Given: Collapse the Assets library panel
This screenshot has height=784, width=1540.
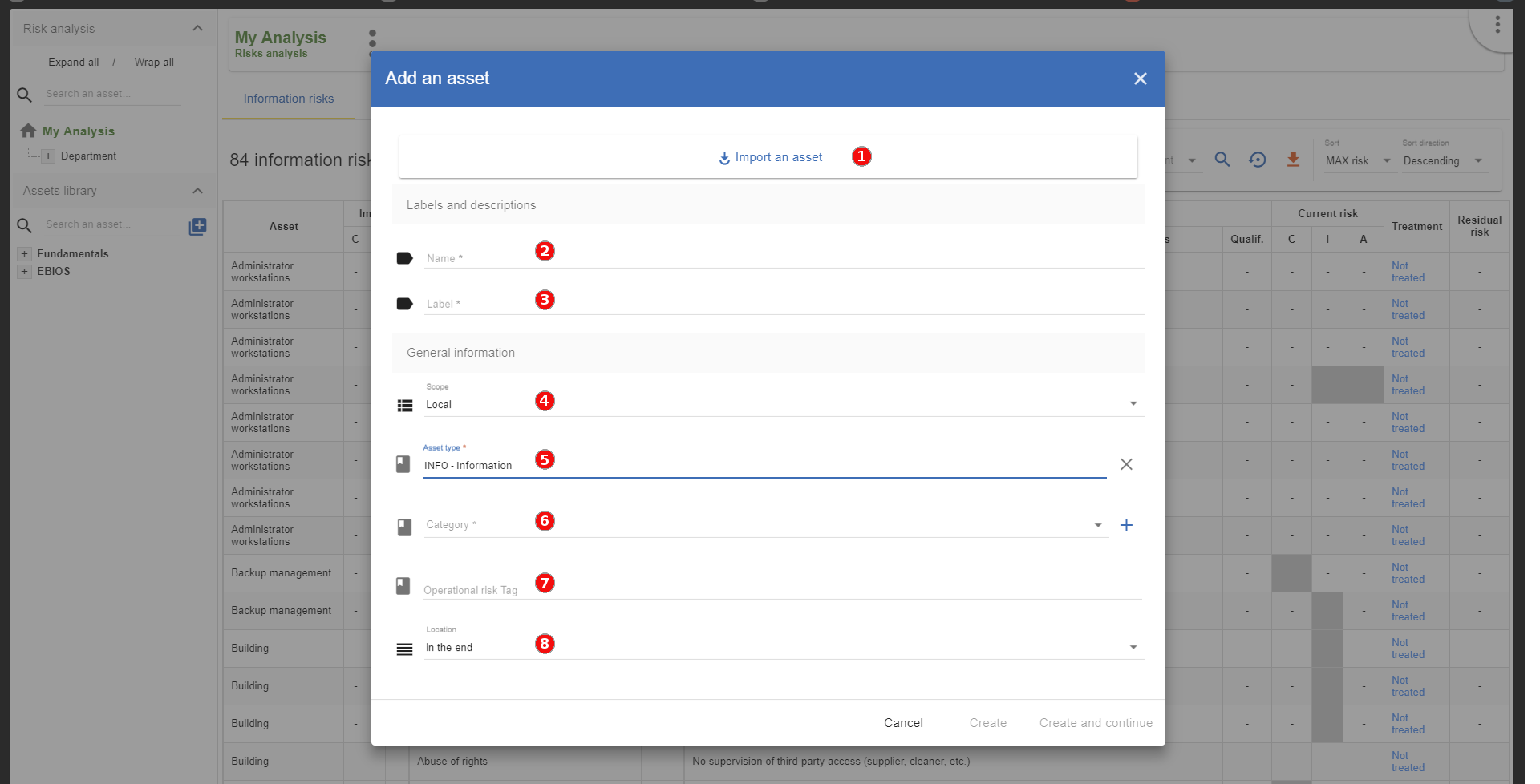Looking at the screenshot, I should [197, 191].
